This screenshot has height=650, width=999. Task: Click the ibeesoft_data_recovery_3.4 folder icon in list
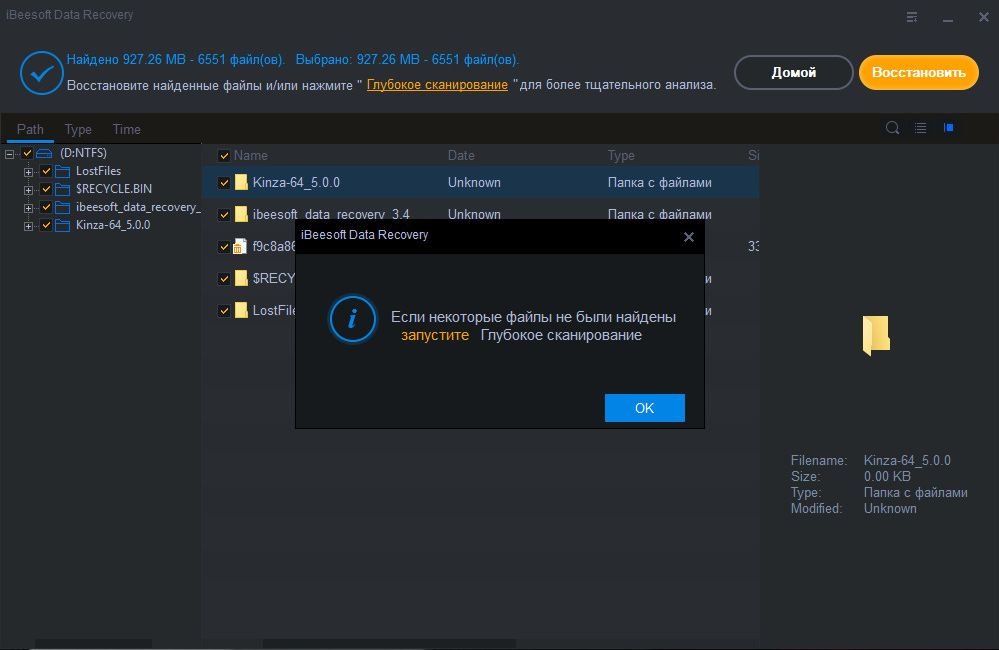[x=241, y=213]
